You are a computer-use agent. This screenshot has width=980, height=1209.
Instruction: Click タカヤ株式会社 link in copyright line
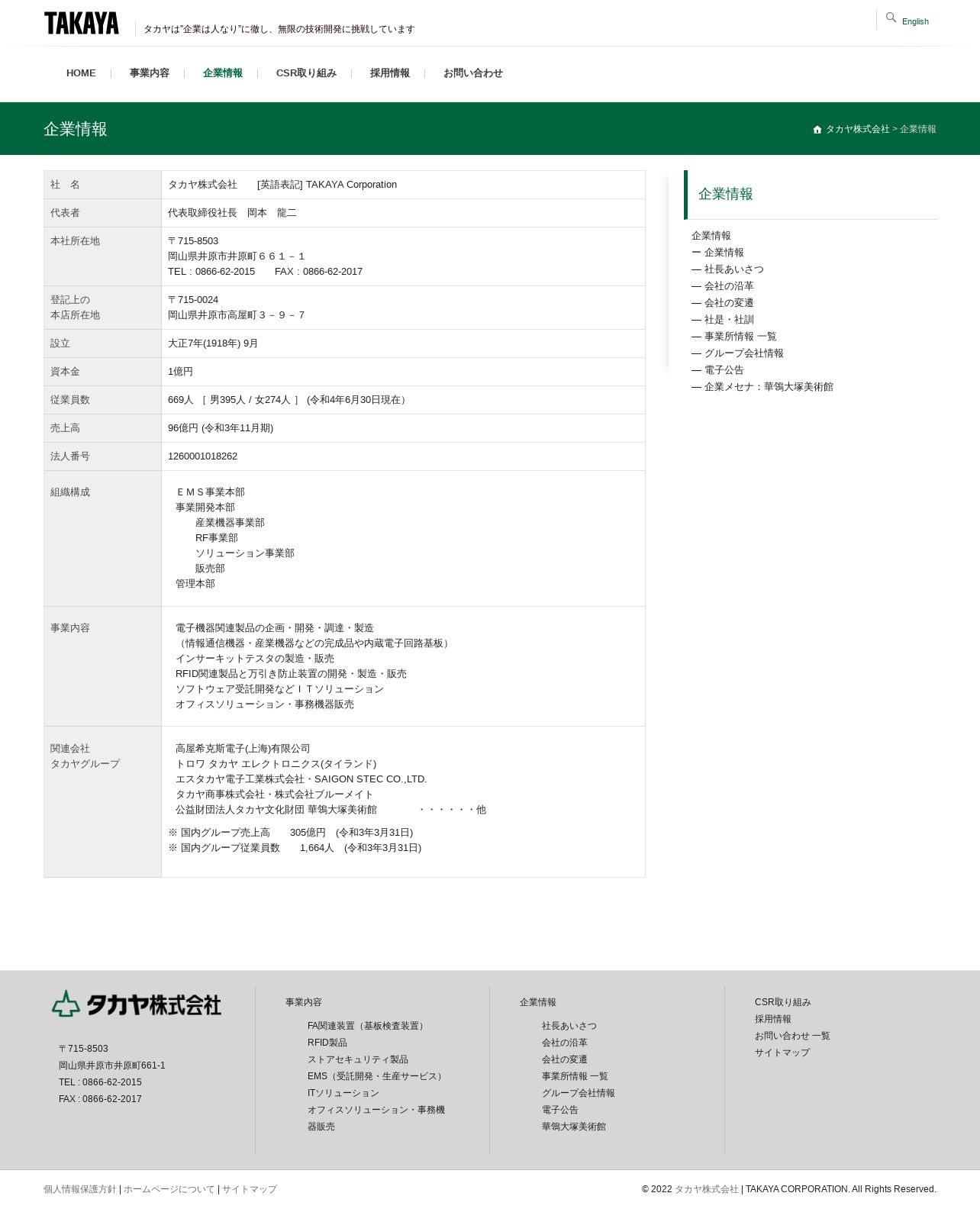pyautogui.click(x=707, y=1189)
